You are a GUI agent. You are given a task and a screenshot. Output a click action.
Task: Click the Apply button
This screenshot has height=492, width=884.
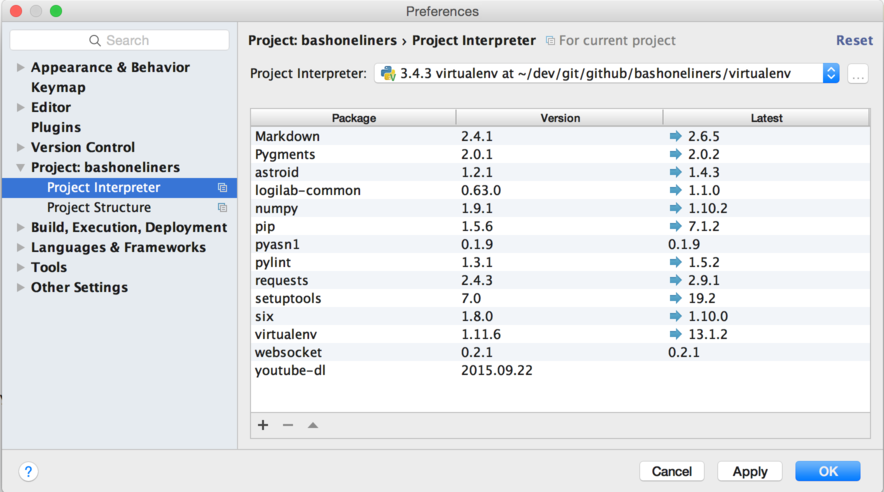tap(750, 471)
